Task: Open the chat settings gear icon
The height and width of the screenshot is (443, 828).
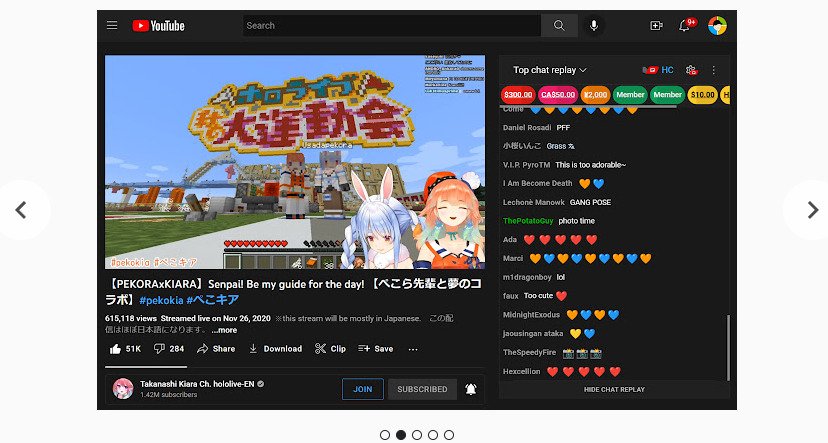Action: (691, 70)
